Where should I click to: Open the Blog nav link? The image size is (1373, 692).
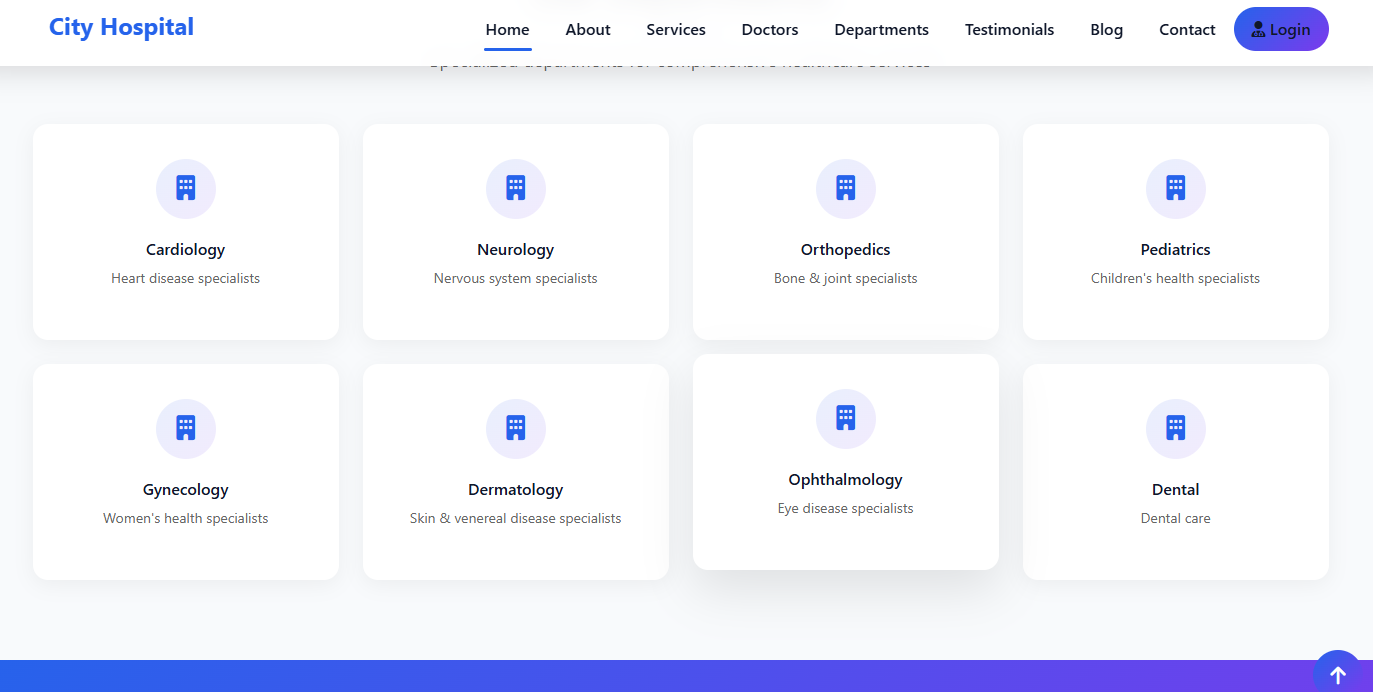(1107, 30)
